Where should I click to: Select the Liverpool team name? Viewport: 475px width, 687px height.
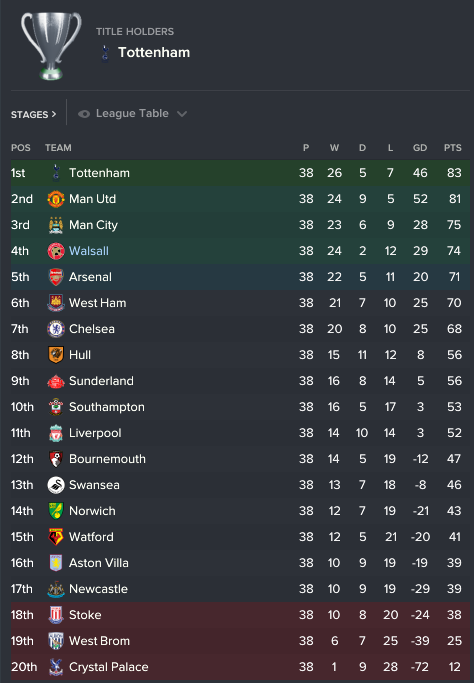point(95,433)
